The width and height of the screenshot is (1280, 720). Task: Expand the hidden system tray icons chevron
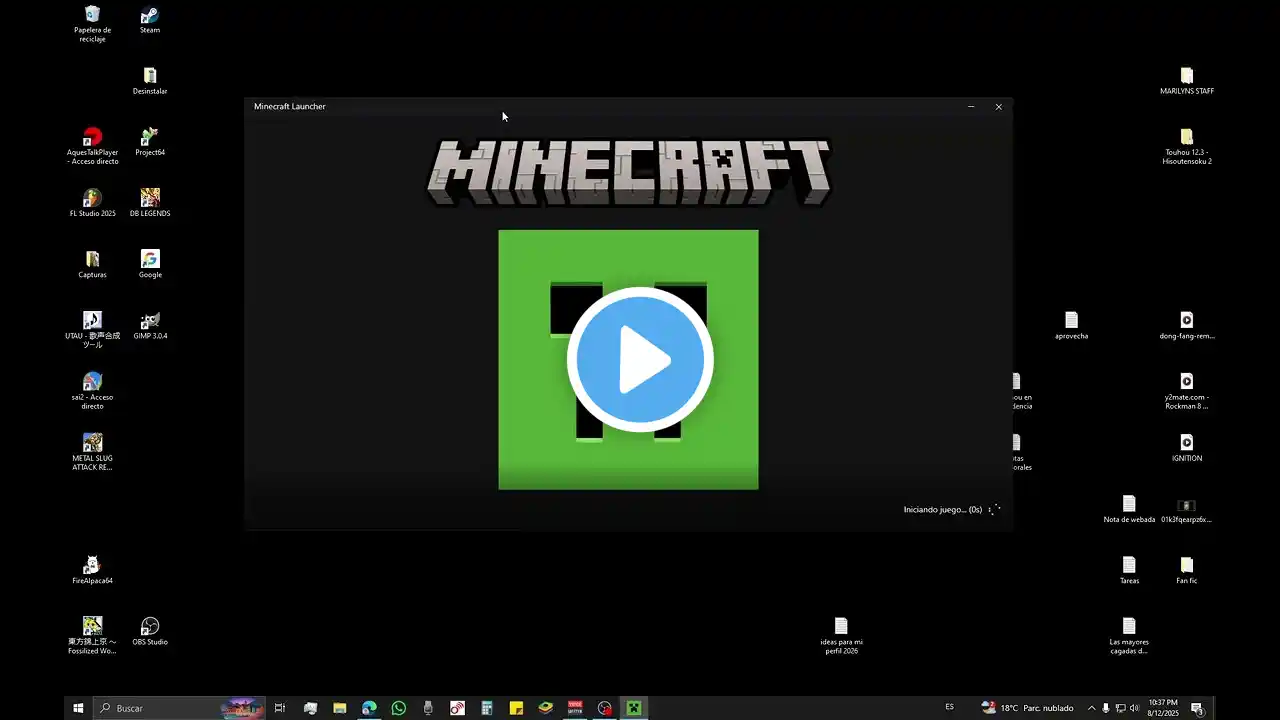coord(1091,708)
